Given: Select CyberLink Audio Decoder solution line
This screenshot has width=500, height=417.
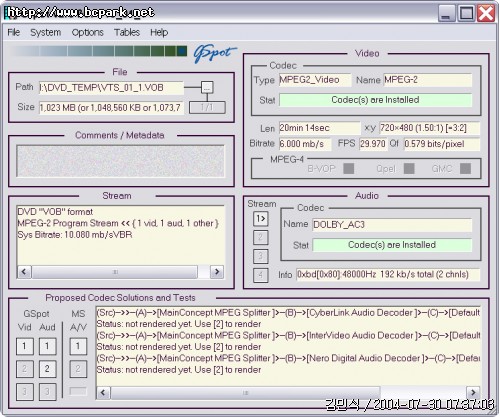Looking at the screenshot, I should coord(288,313).
